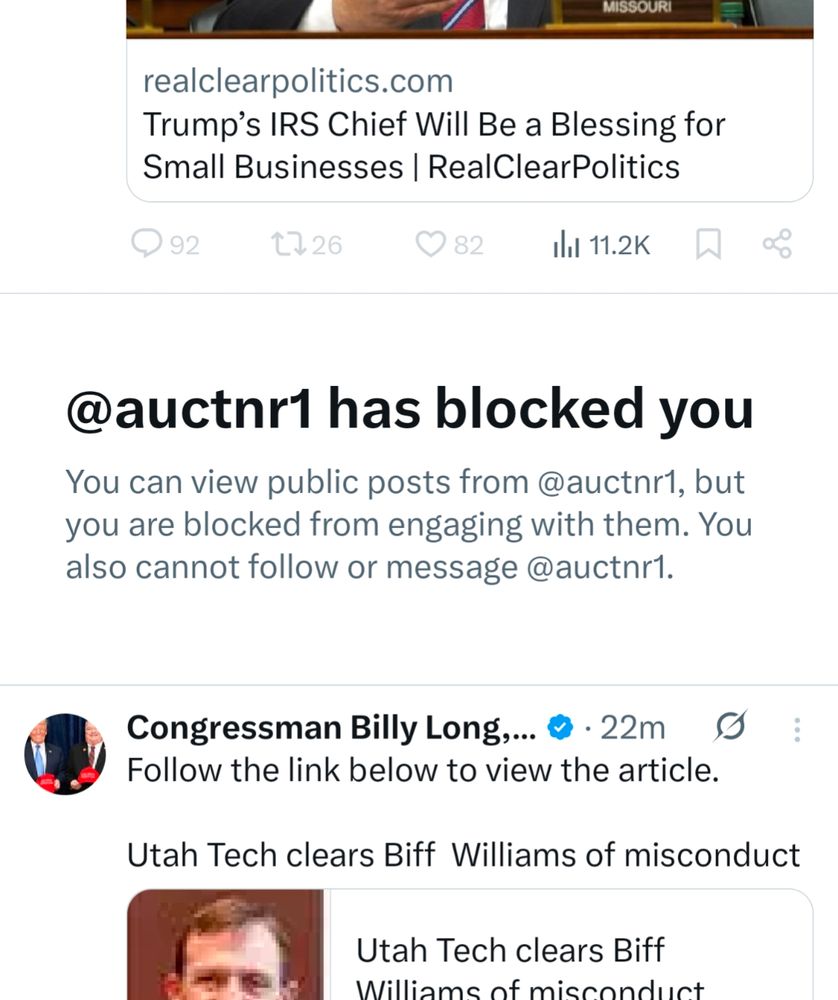
Task: Tap the '@auctnr1 has blocked you' heading
Action: coord(409,408)
